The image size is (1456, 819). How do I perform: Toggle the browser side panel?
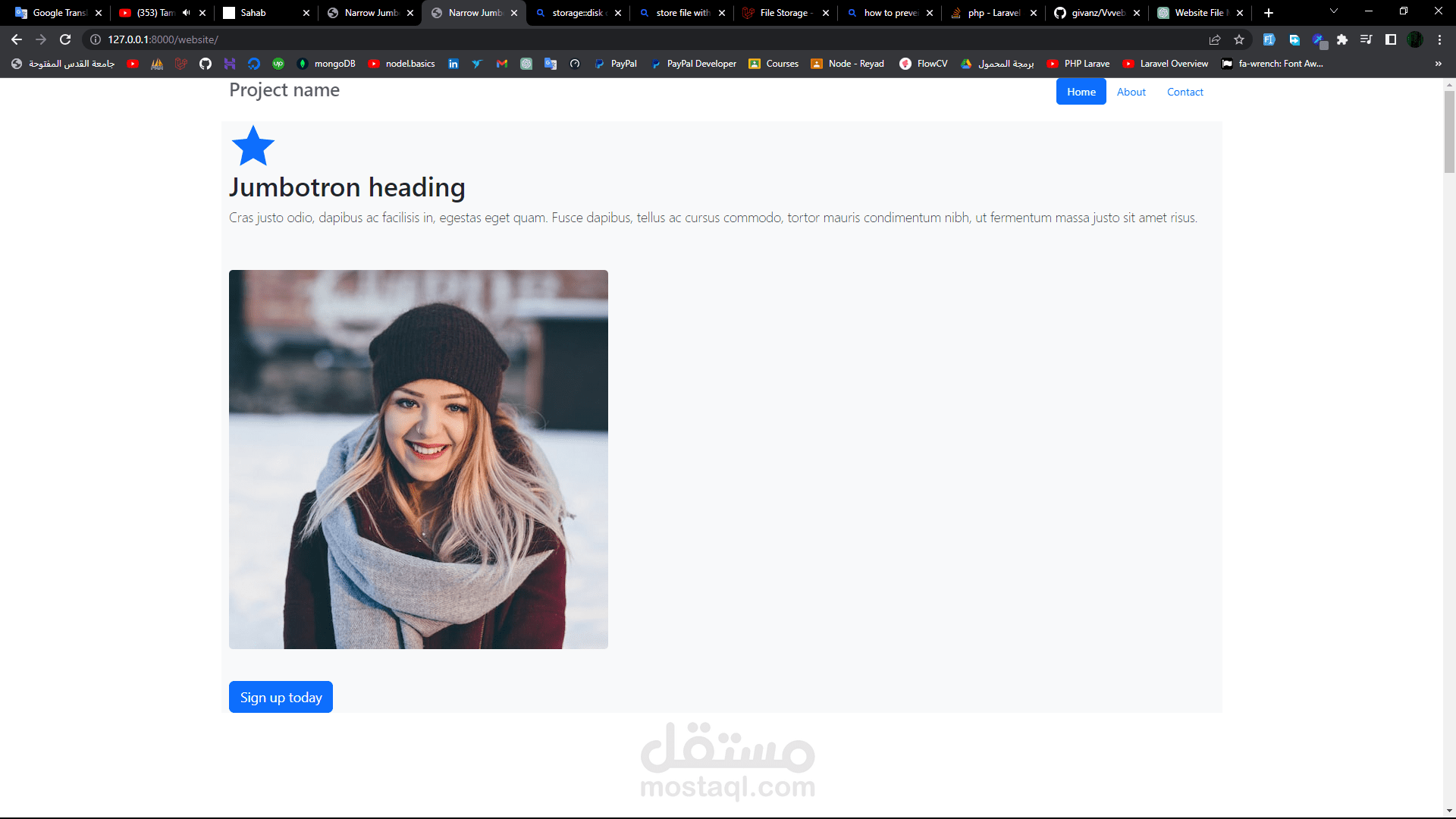point(1391,39)
